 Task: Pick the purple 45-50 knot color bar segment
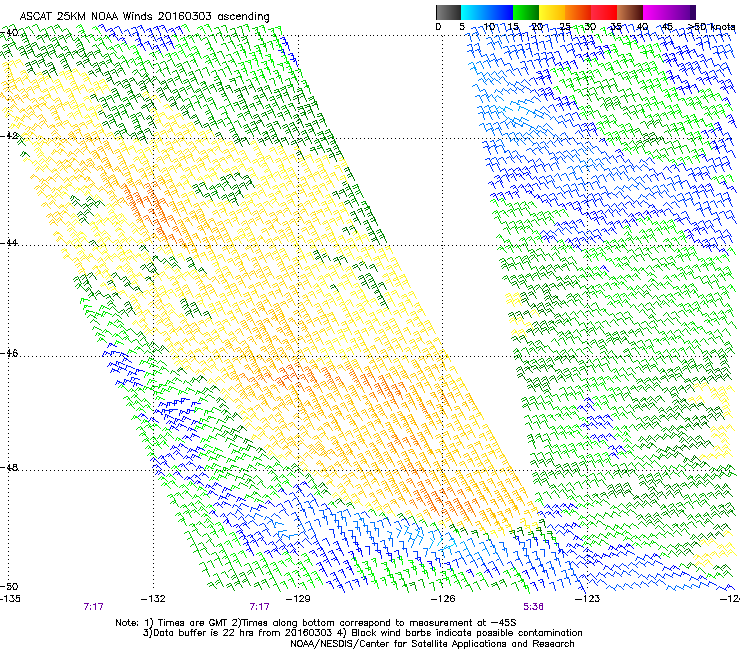coord(682,12)
